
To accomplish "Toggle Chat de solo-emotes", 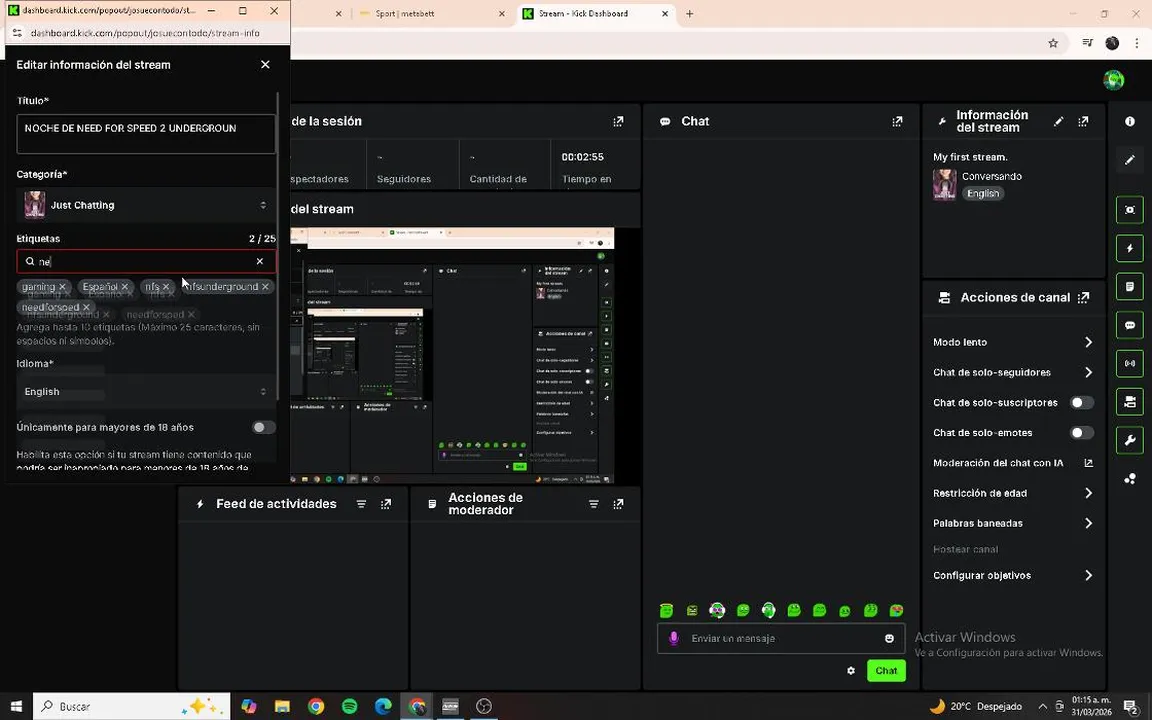I will 1081,433.
